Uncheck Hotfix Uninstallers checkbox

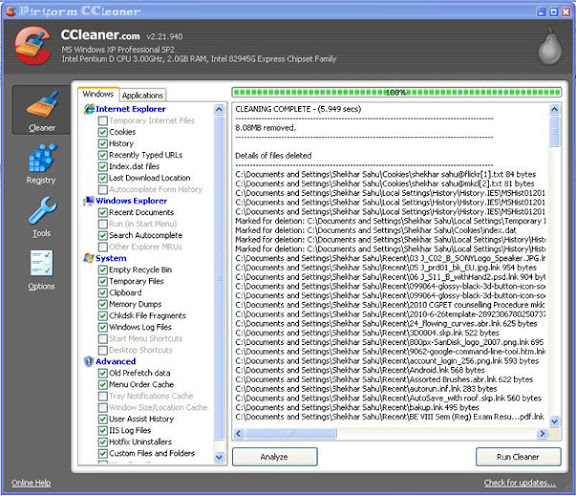click(103, 442)
